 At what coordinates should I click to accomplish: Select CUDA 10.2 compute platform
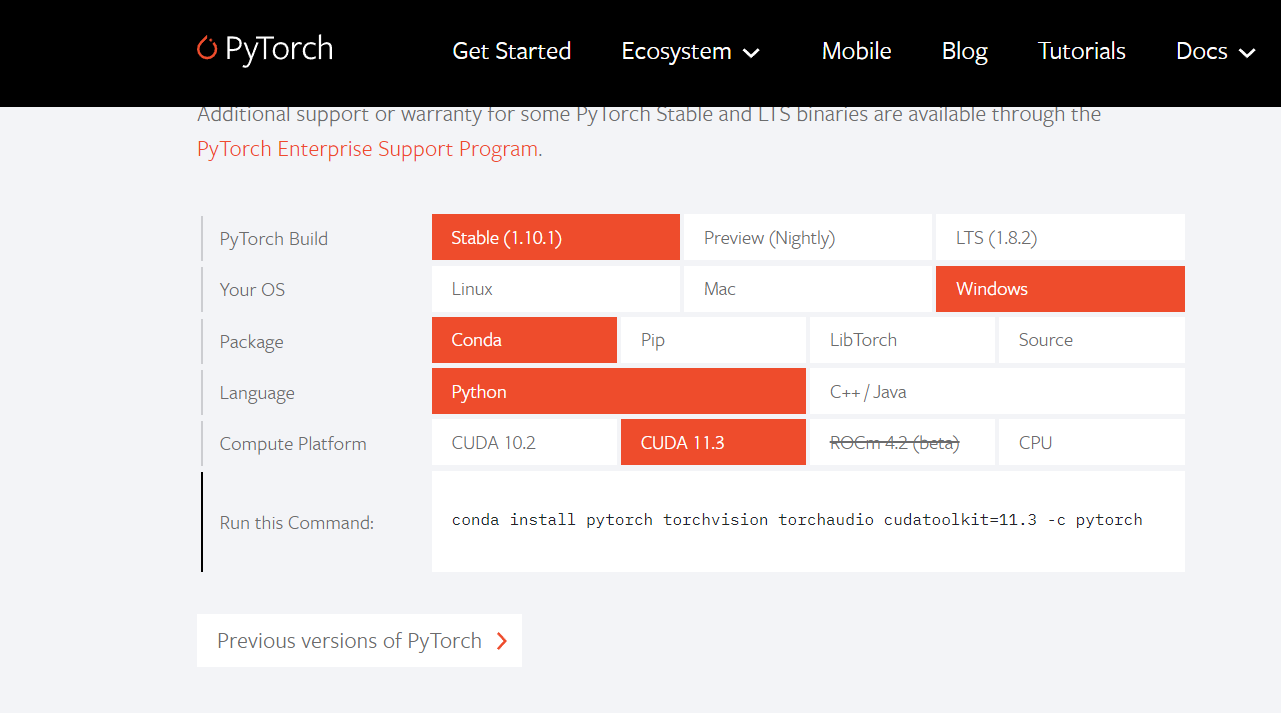pos(523,442)
